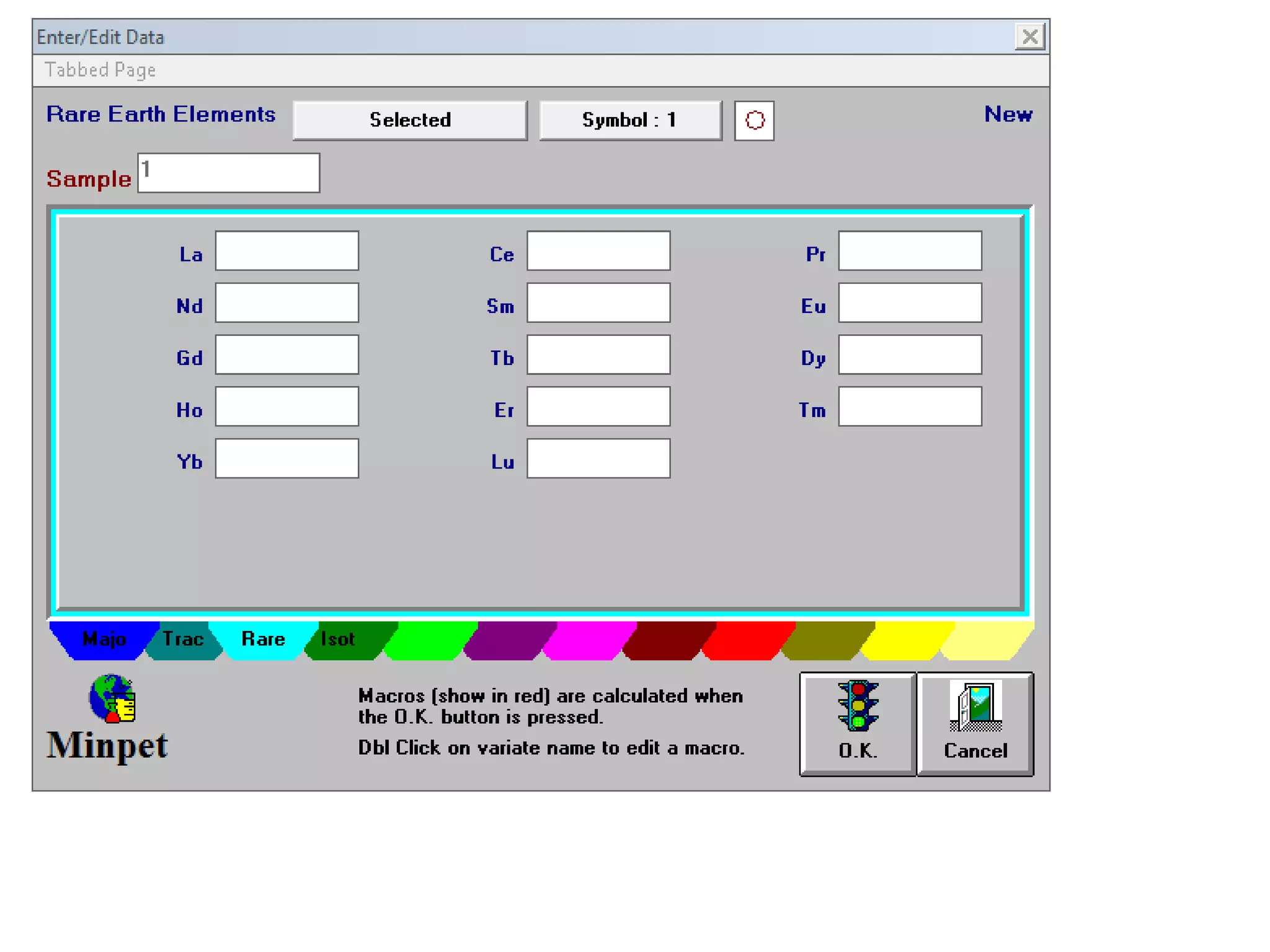Image resolution: width=1270 pixels, height=952 pixels.
Task: Select the Lu entry field
Action: tap(598, 459)
